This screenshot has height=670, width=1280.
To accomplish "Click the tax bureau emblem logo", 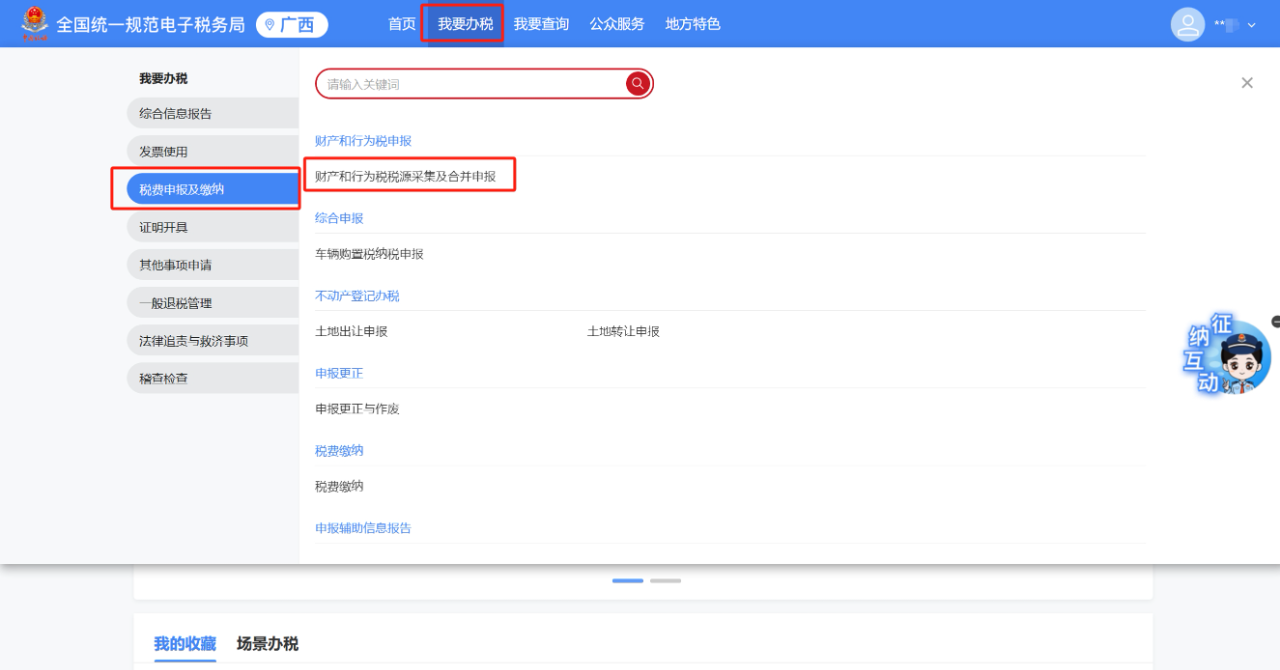I will coord(35,24).
